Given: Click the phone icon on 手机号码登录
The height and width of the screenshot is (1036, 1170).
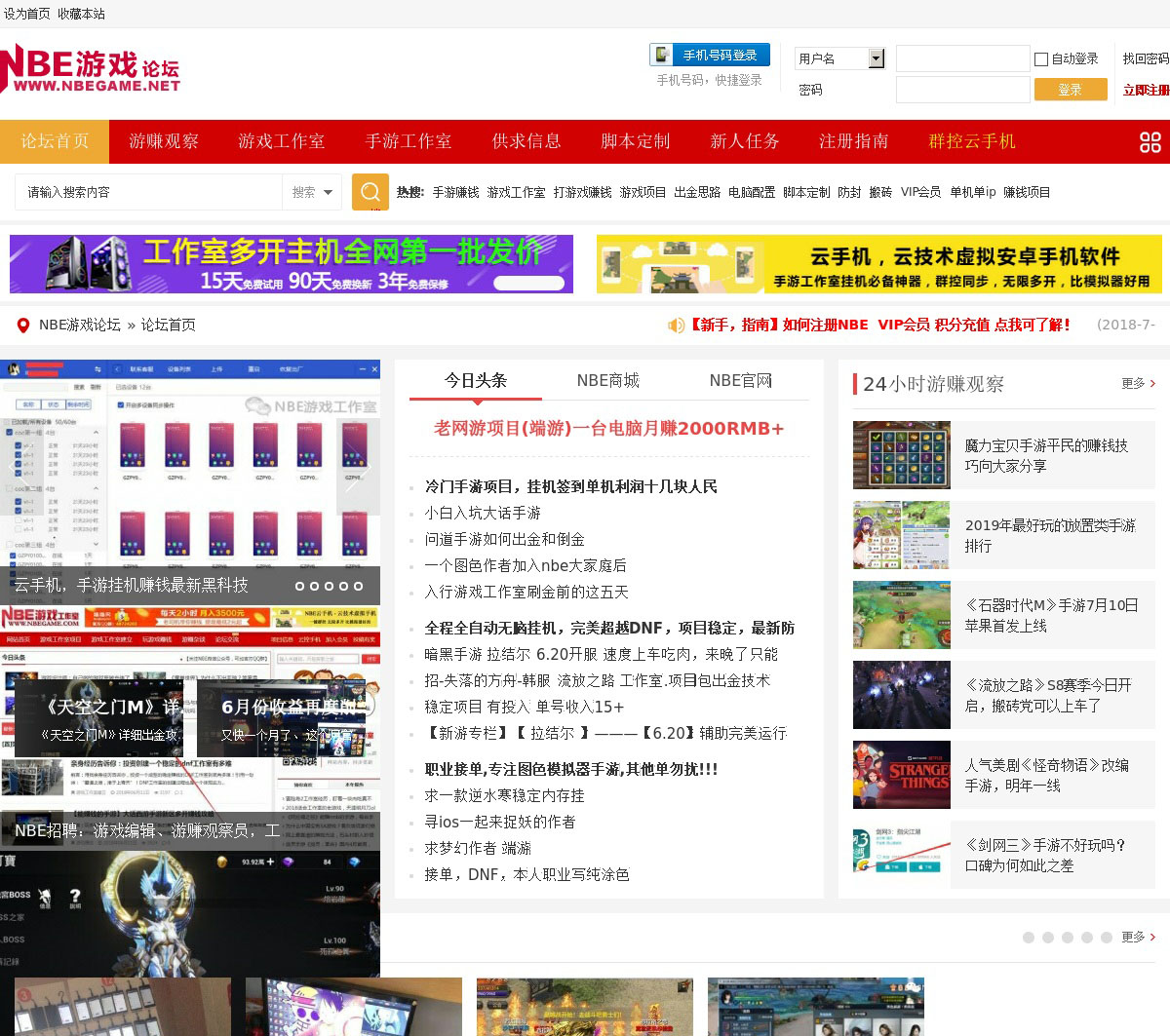Looking at the screenshot, I should point(663,56).
